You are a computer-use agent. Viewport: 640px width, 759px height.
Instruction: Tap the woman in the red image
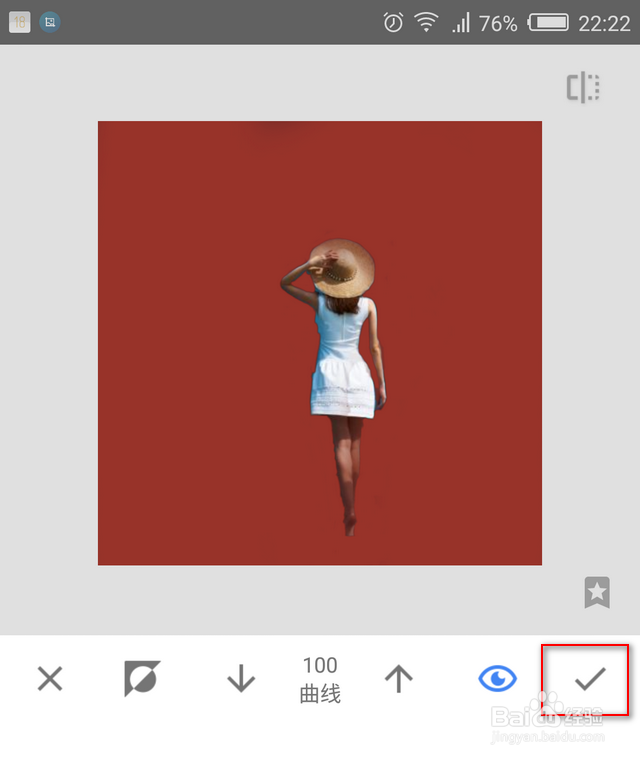click(x=339, y=387)
